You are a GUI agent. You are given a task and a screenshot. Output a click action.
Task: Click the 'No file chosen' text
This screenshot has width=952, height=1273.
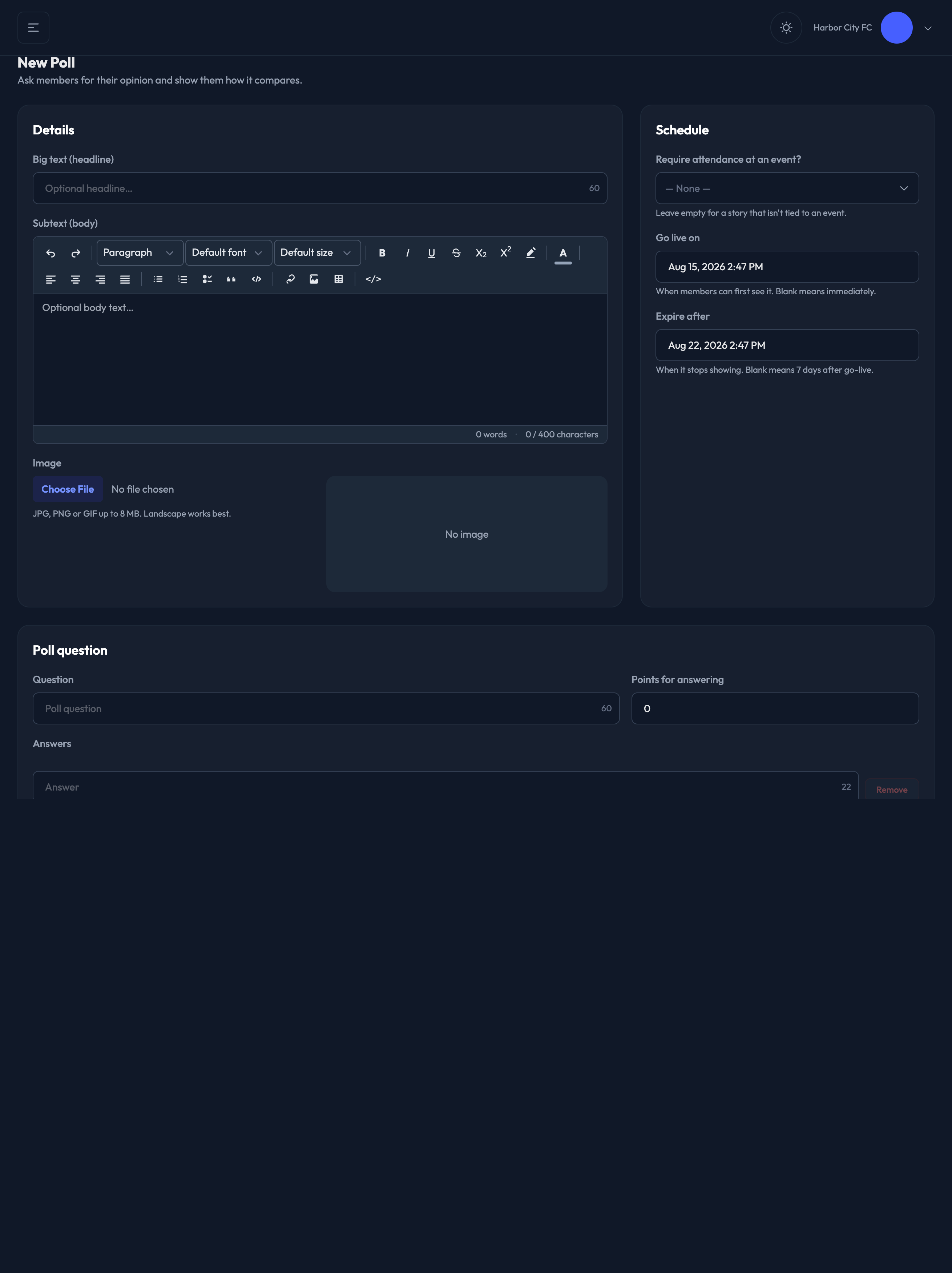click(x=143, y=489)
